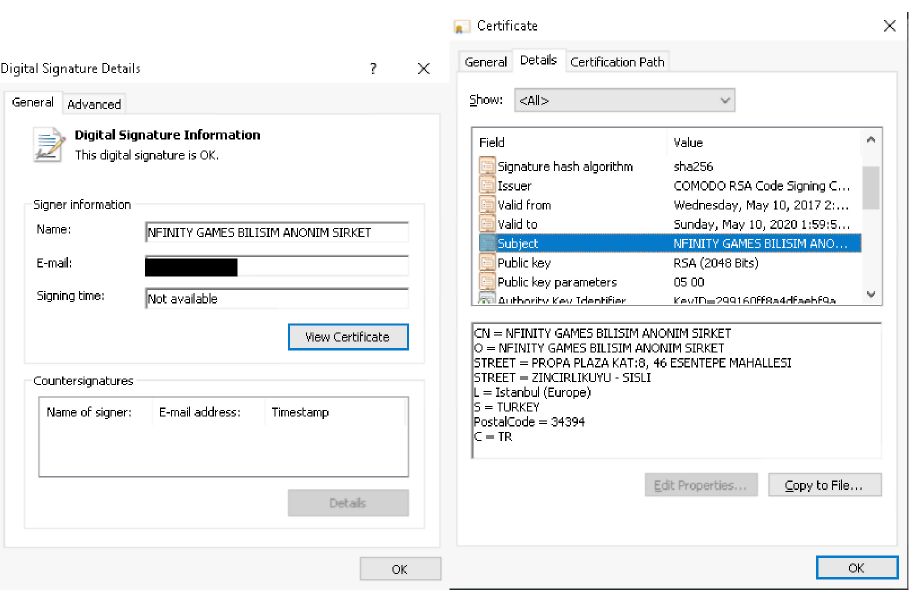915x602 pixels.
Task: Open the Show <All> dropdown
Action: 624,100
